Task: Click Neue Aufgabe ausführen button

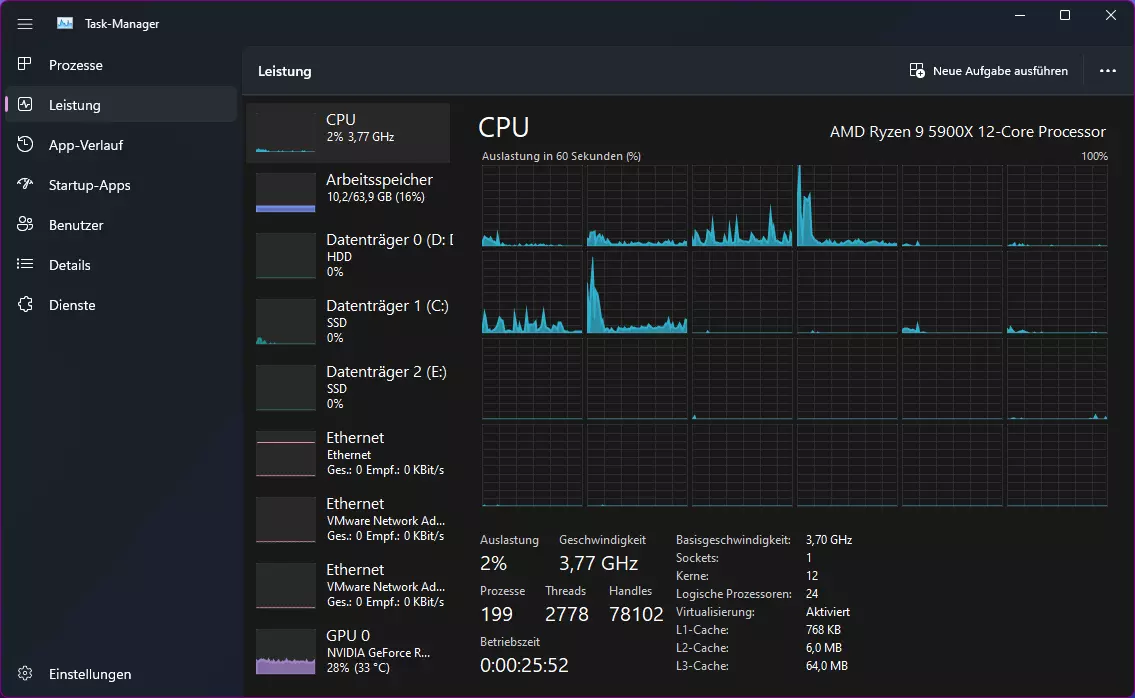Action: [x=988, y=70]
